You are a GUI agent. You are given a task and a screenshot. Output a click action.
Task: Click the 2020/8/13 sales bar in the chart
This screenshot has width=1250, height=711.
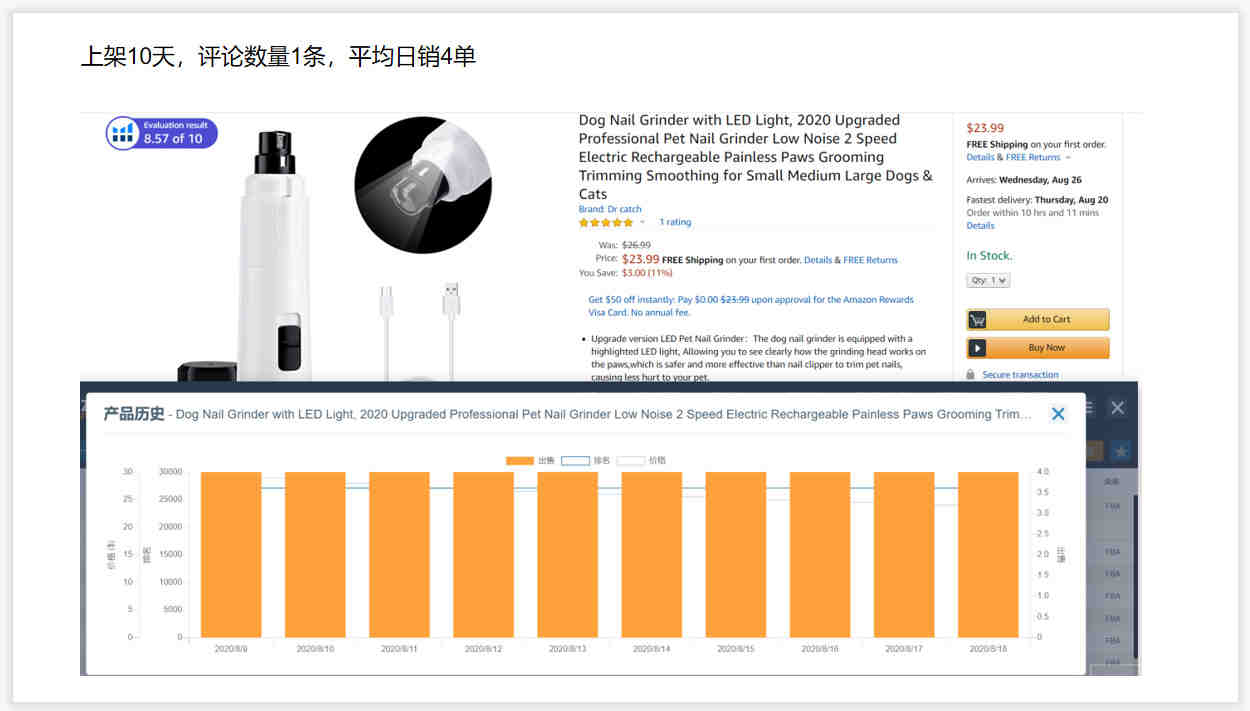[568, 555]
